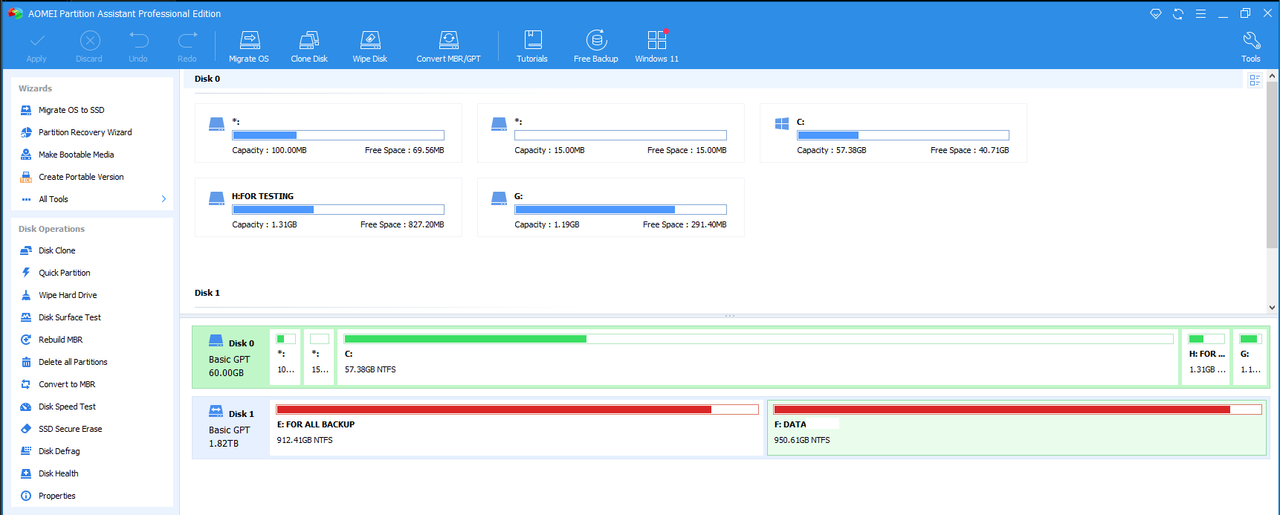This screenshot has height=515, width=1280.
Task: Click the Redo arrow icon
Action: 187,41
